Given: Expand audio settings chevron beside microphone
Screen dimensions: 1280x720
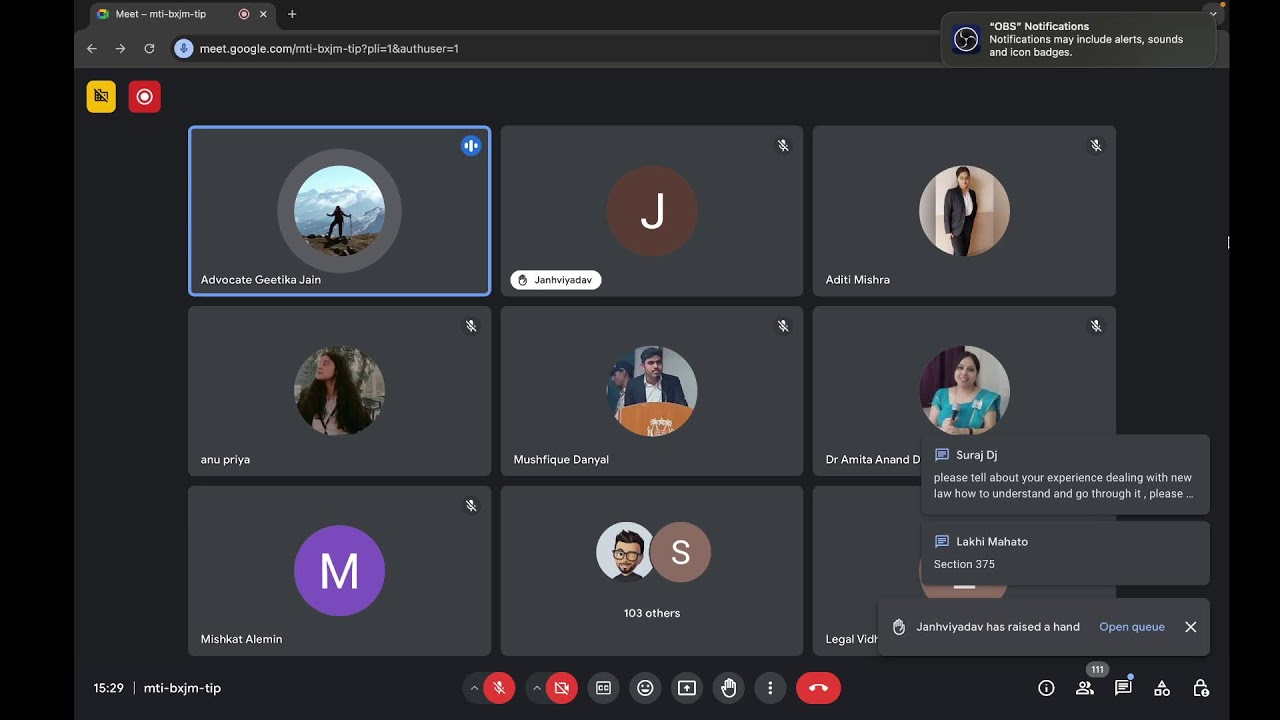Looking at the screenshot, I should 474,688.
